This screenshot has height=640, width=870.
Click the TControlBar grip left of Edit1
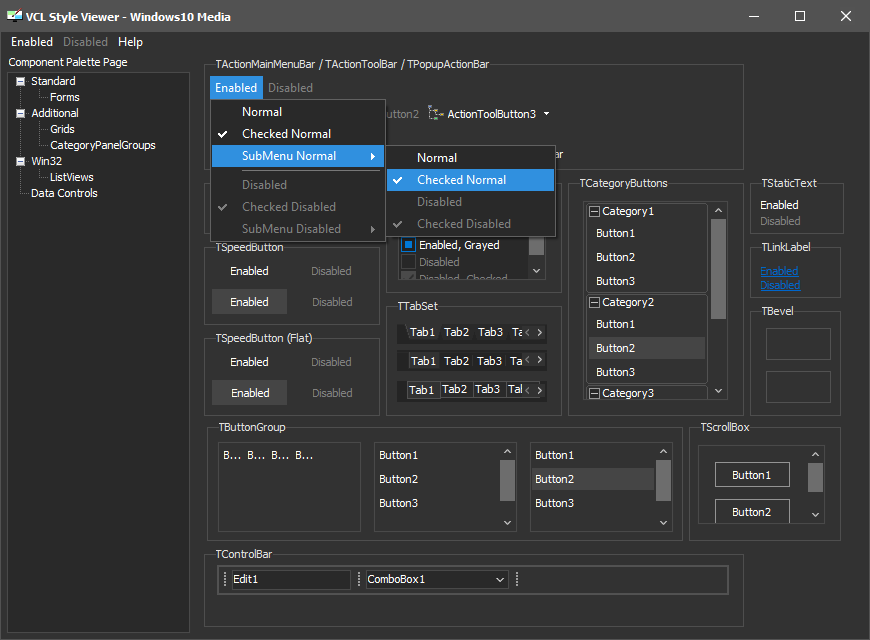coord(225,579)
